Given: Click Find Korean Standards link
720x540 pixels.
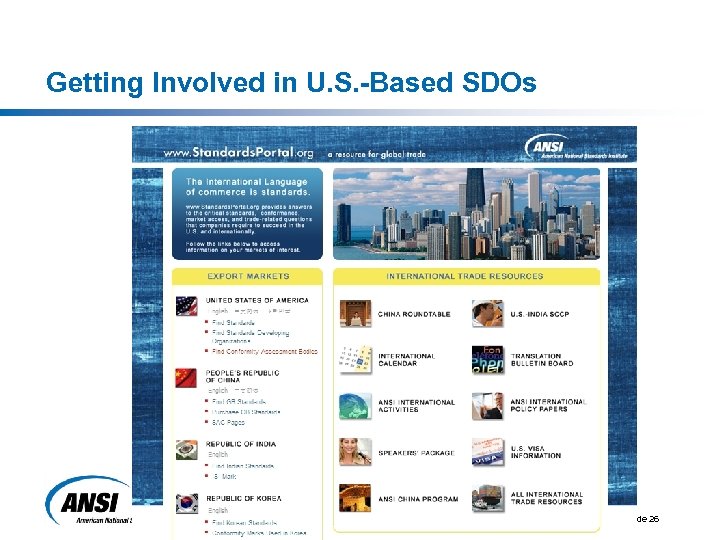Looking at the screenshot, I should [244, 523].
